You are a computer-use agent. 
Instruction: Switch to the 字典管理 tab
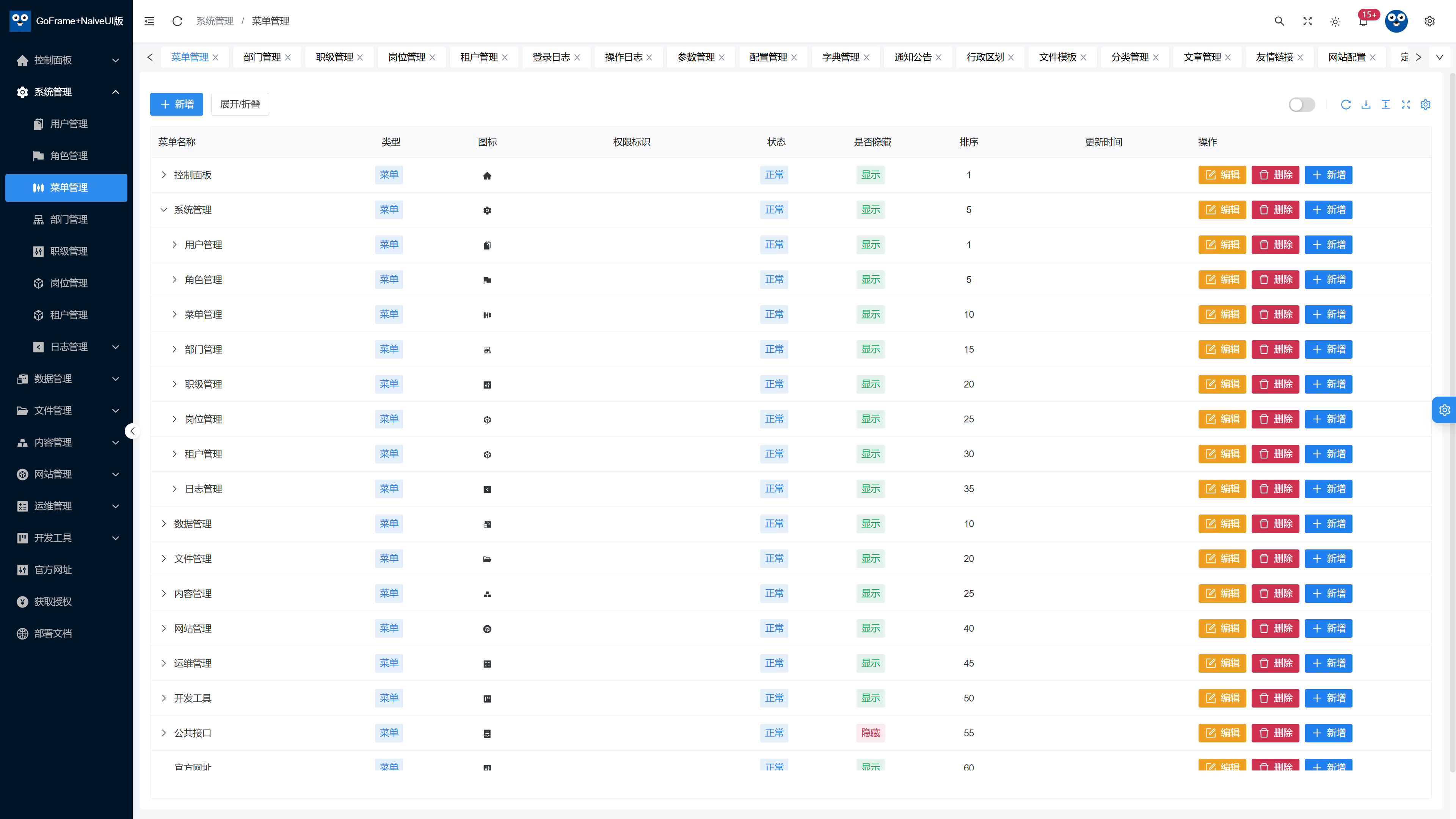point(840,57)
